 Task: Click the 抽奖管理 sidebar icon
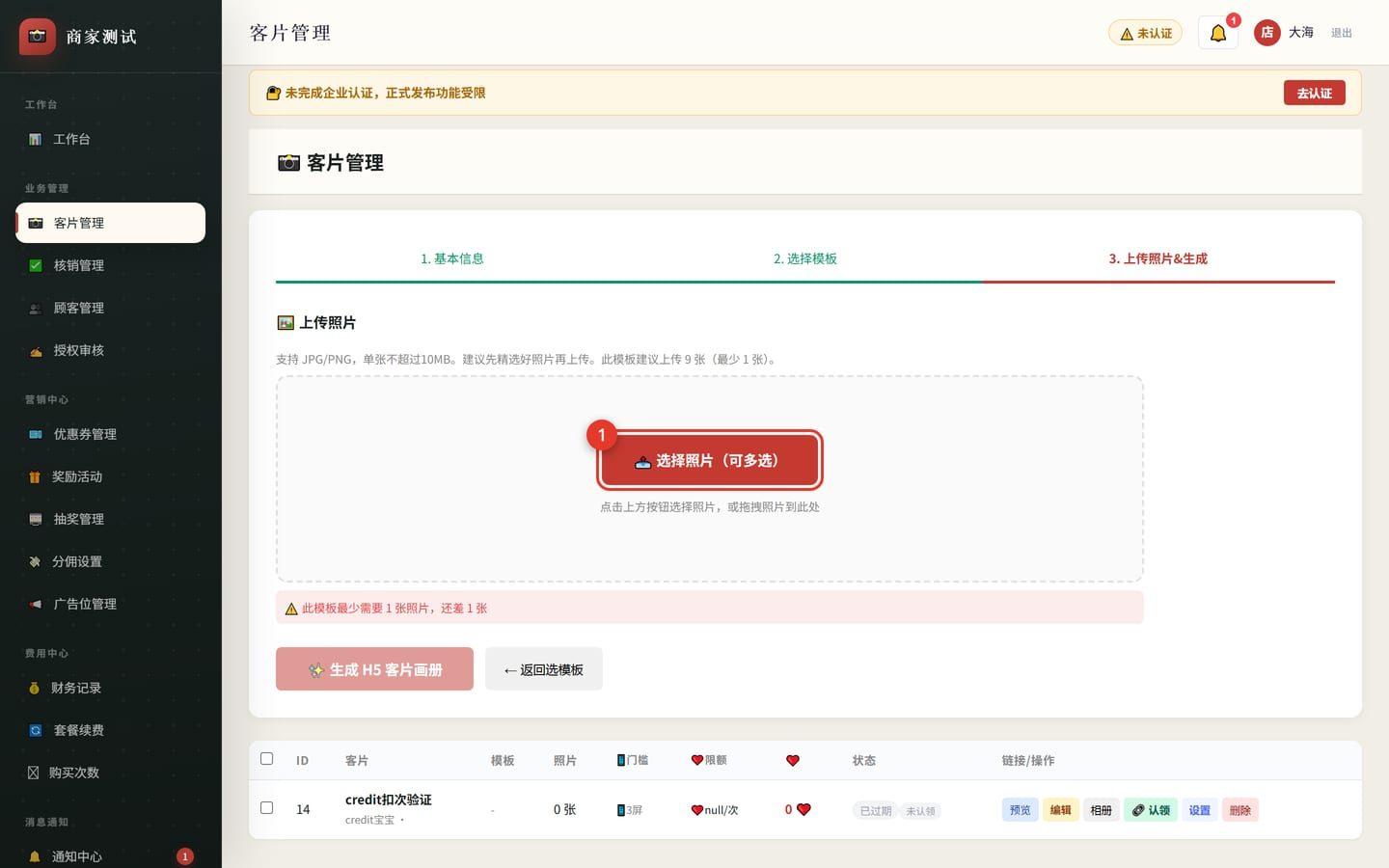[x=35, y=519]
